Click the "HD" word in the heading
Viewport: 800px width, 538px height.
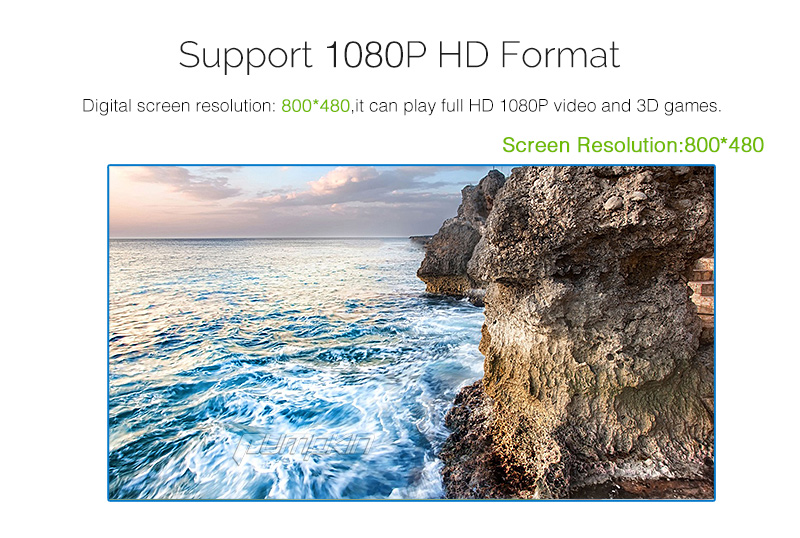(x=463, y=54)
